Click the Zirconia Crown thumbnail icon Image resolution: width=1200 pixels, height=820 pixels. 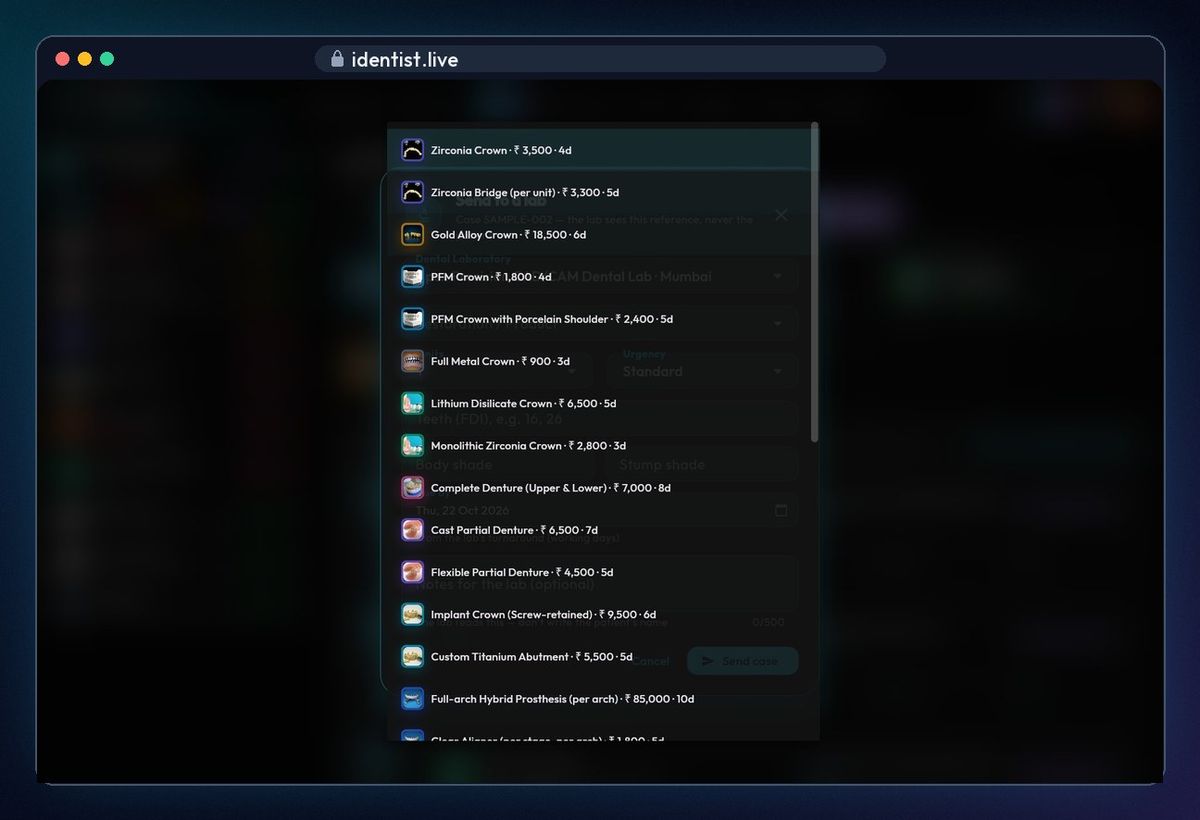[413, 150]
